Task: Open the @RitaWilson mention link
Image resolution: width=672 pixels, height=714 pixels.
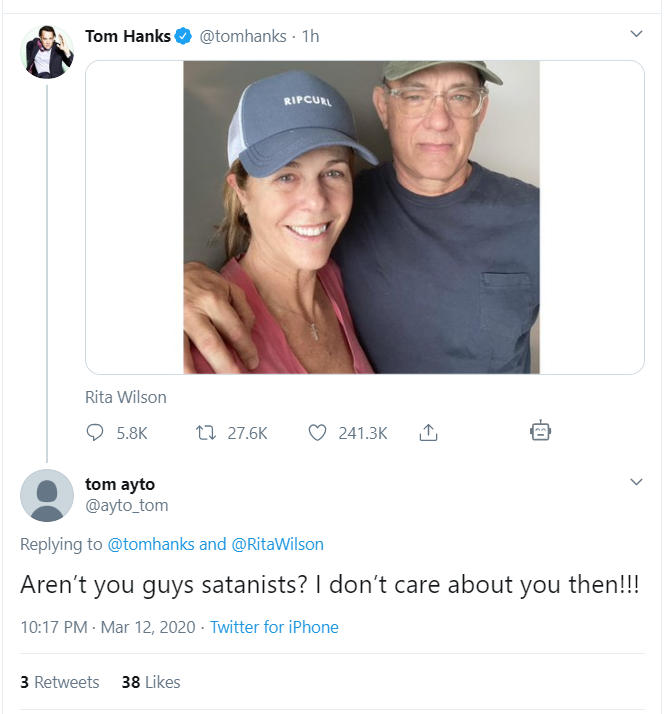Action: click(x=277, y=545)
